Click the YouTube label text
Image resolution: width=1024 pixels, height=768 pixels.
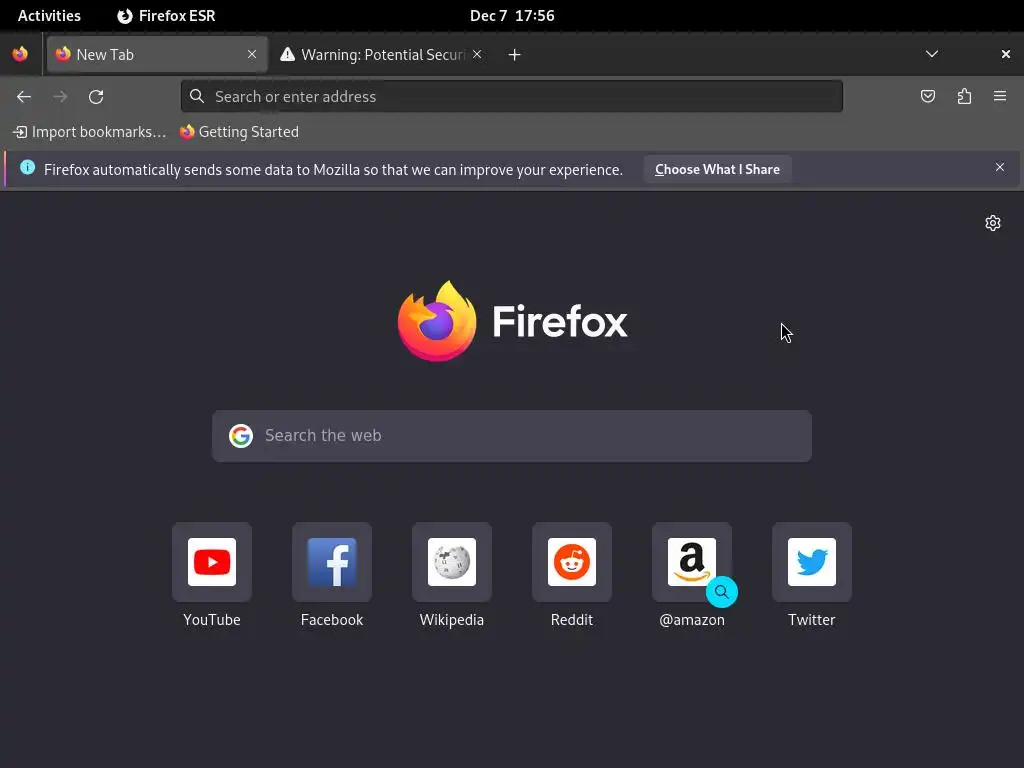pos(212,620)
